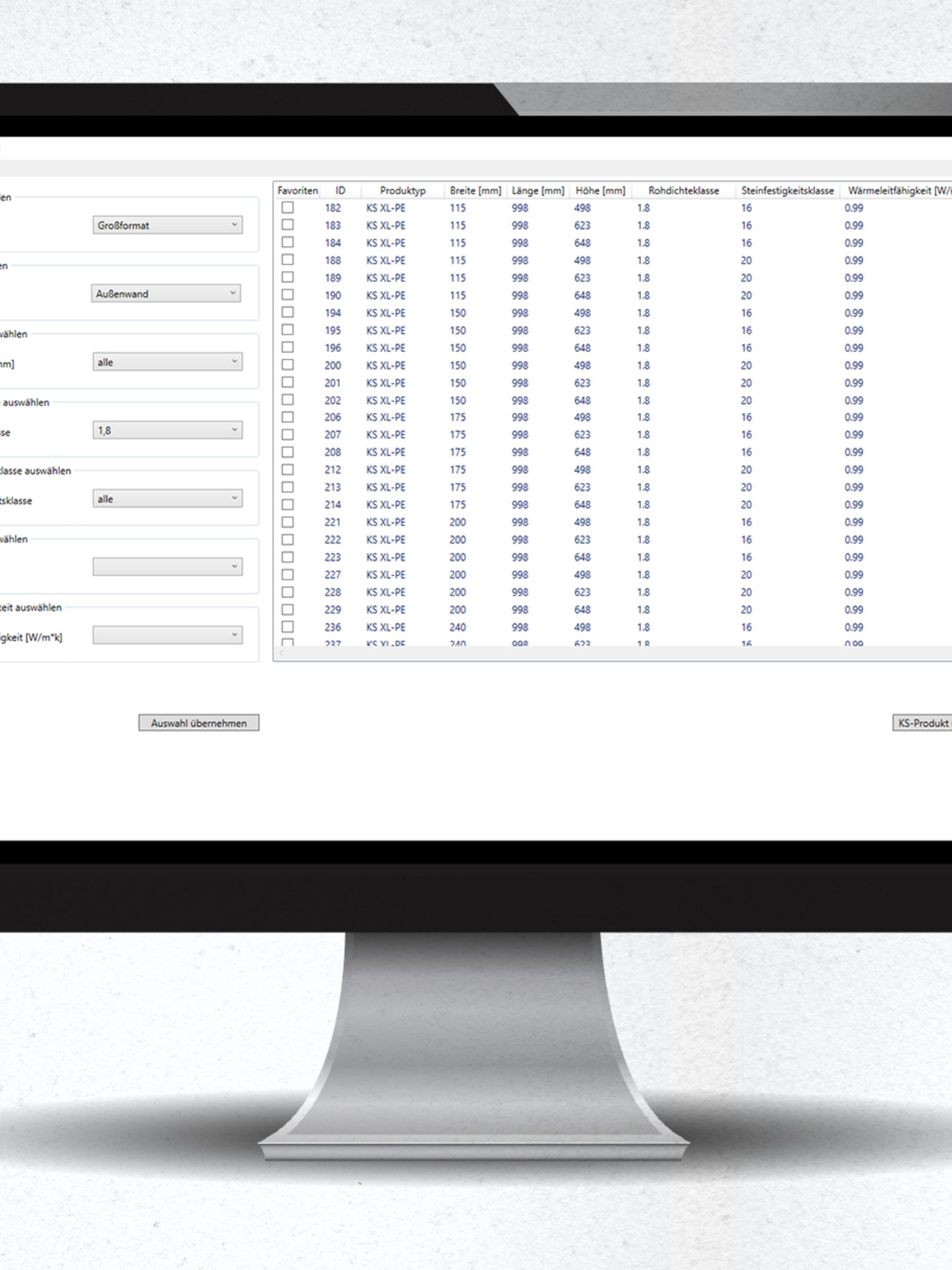Click the horizontal scrollbar left arrow

(281, 653)
